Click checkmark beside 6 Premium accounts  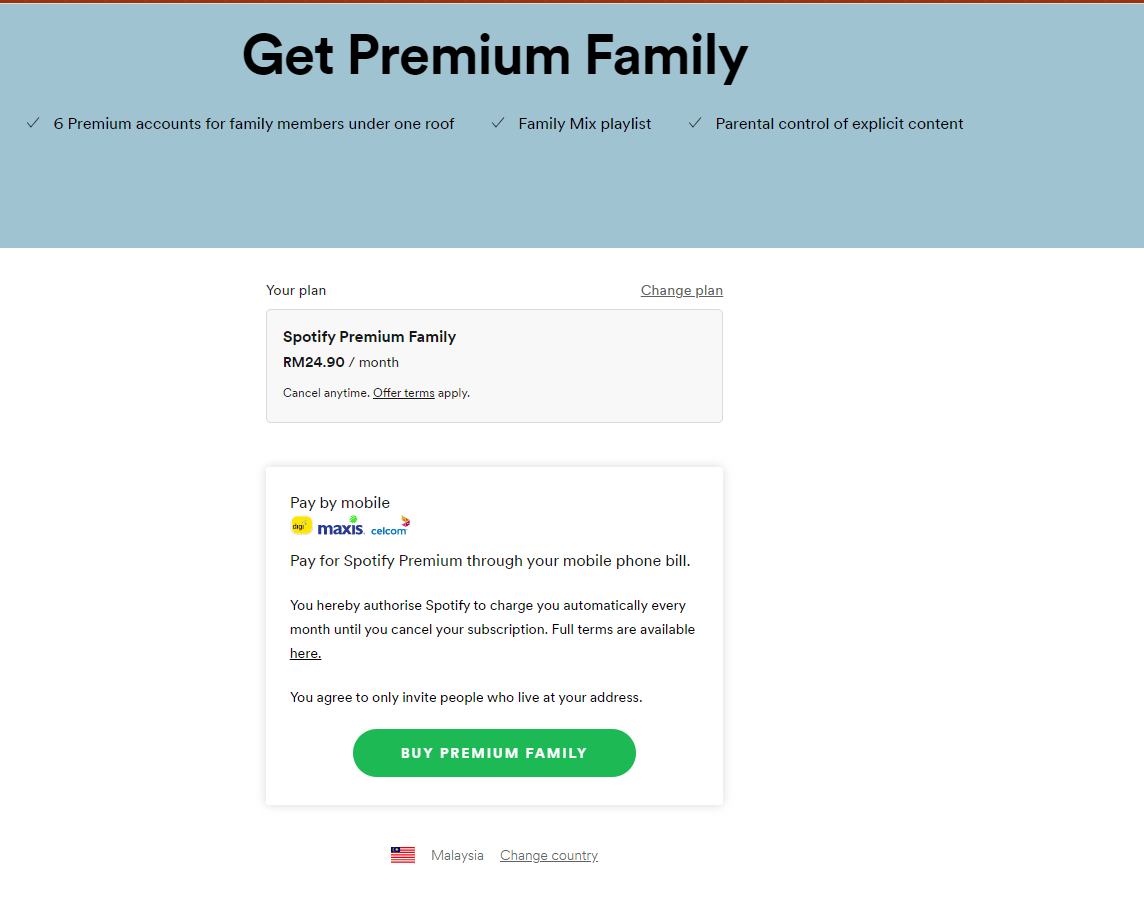(x=33, y=123)
